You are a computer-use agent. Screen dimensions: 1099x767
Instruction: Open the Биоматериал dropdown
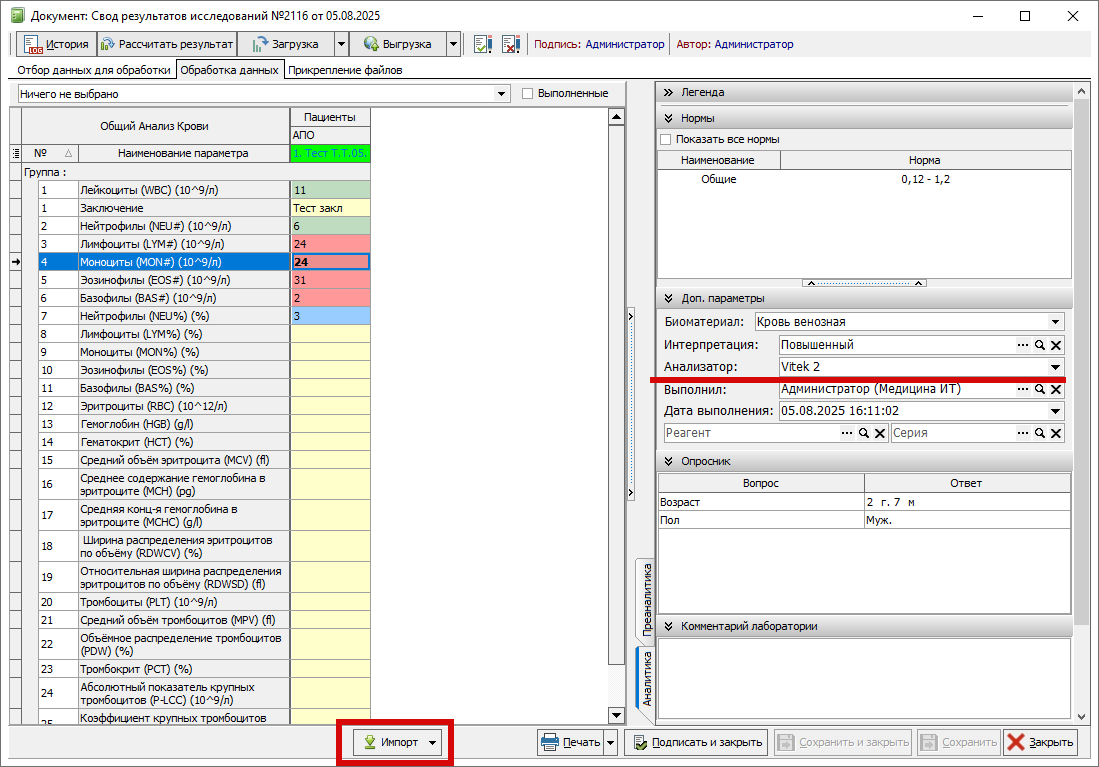(x=1055, y=322)
